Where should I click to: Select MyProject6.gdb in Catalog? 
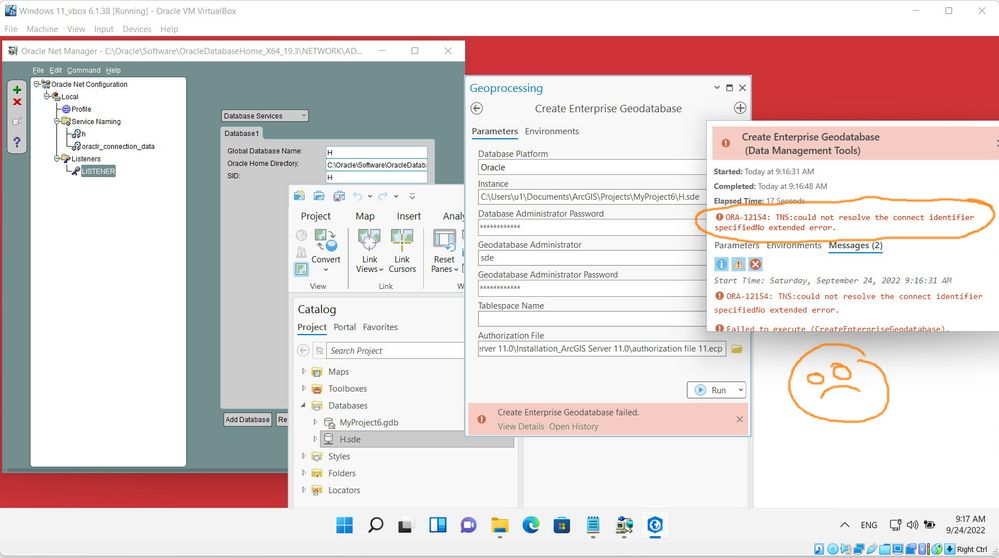(x=368, y=422)
